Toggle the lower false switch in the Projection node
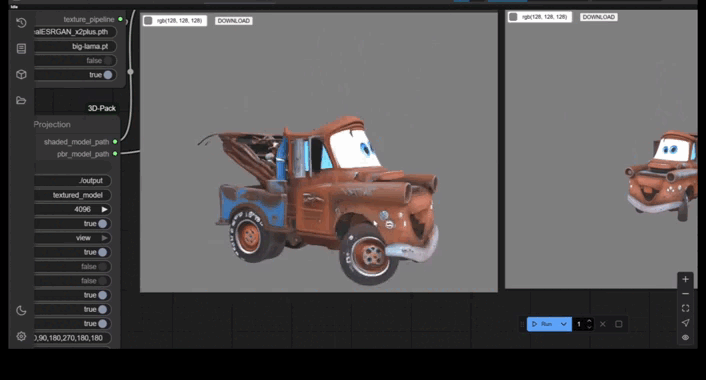Viewport: 706px width, 380px height. pyautogui.click(x=103, y=281)
